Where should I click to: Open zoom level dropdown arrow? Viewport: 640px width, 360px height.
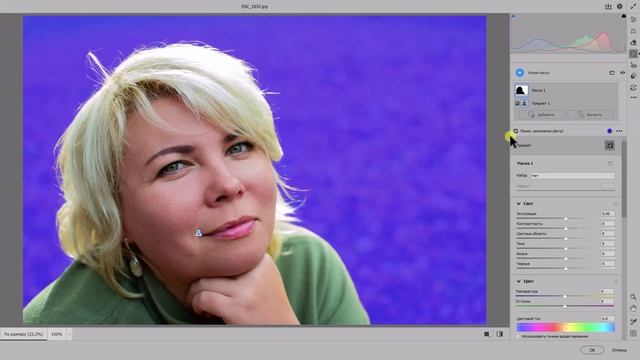(x=69, y=334)
